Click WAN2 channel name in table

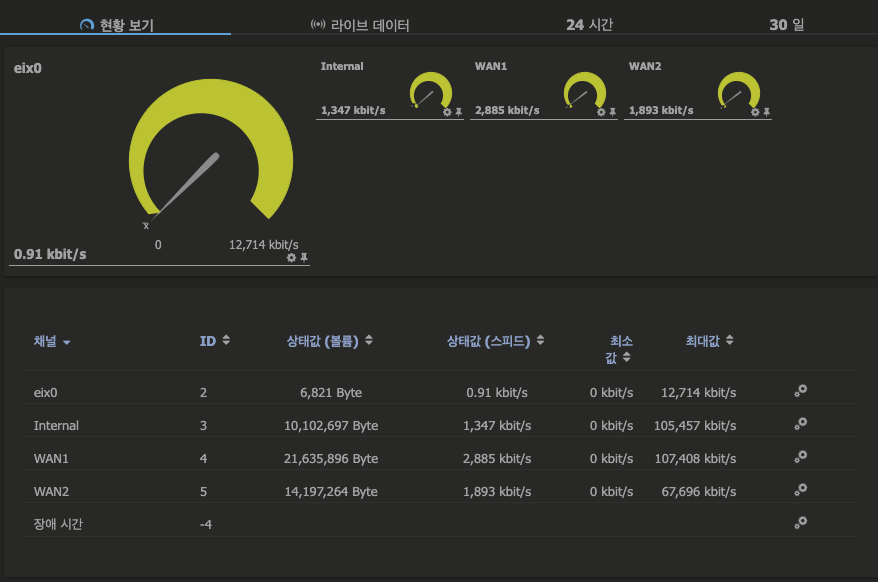[51, 492]
